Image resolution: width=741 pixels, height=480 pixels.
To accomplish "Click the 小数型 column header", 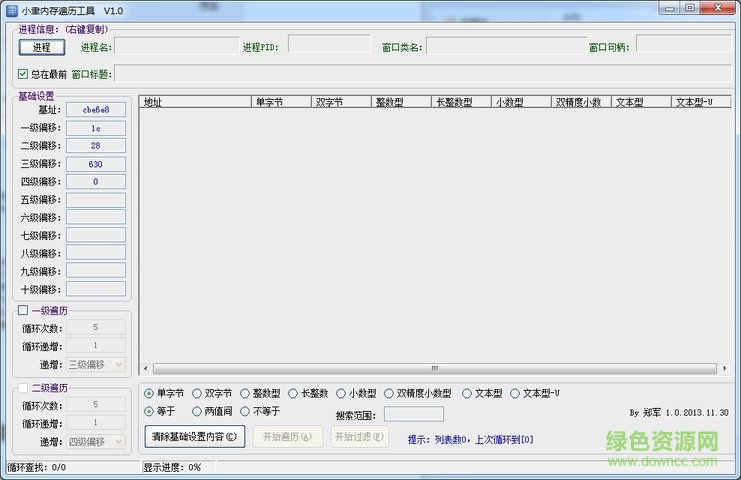I will 521,102.
